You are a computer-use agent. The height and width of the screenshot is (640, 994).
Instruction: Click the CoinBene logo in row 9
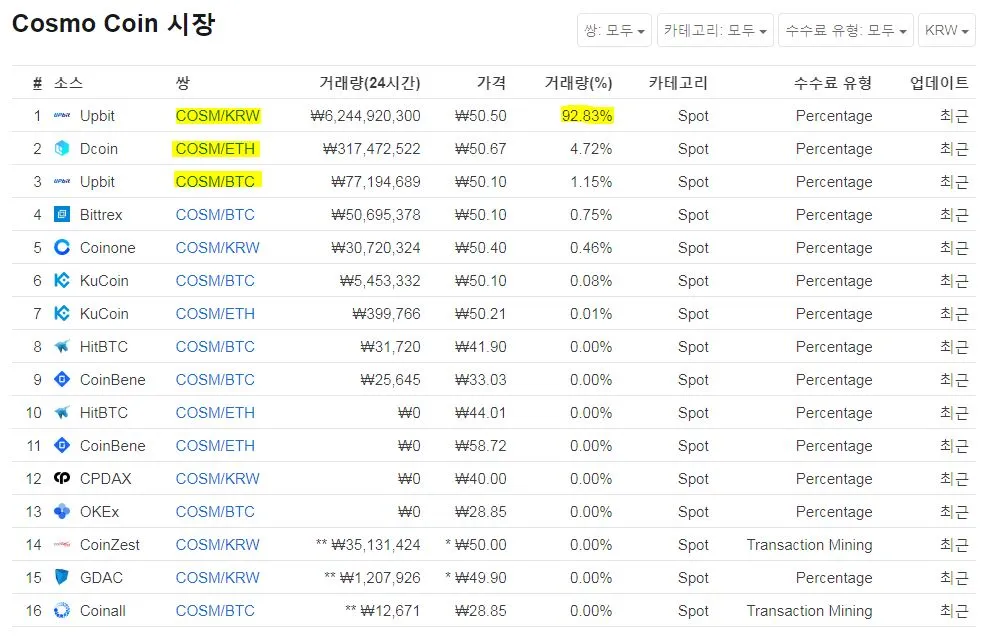pyautogui.click(x=62, y=379)
